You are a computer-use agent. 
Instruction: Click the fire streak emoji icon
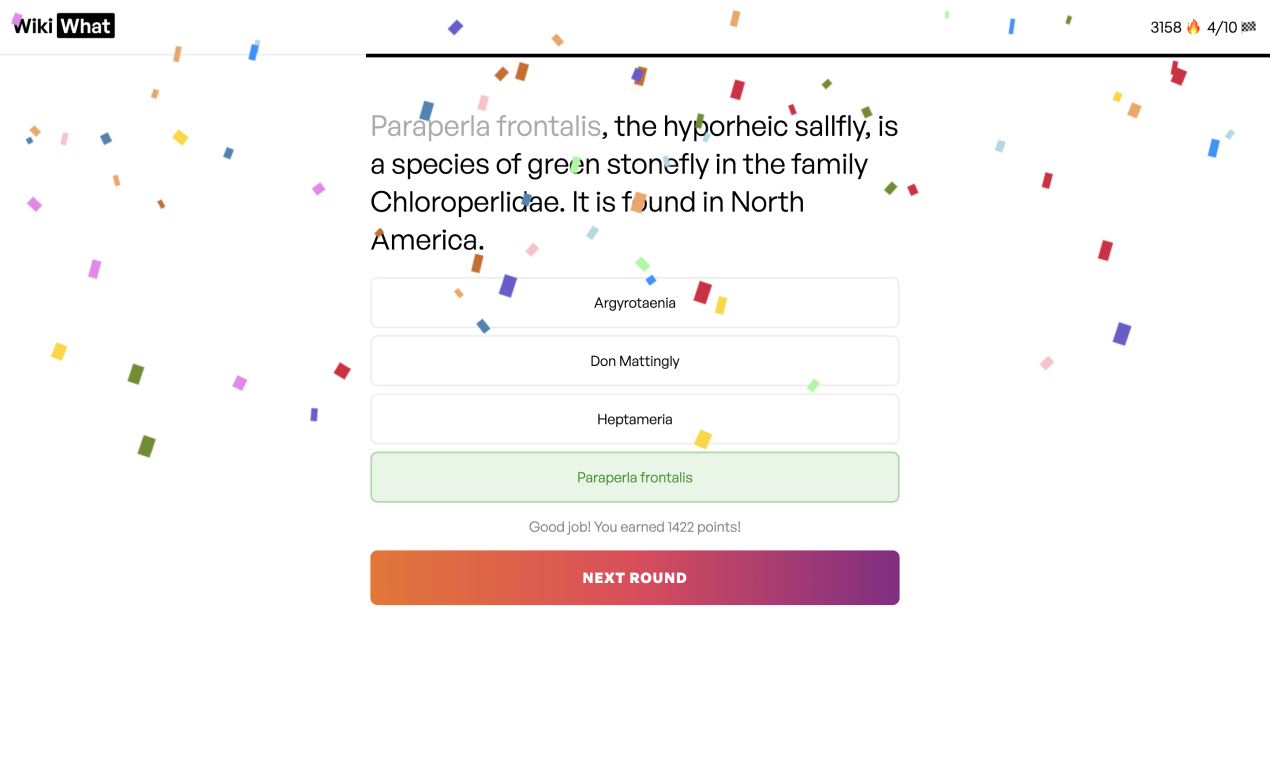coord(1192,27)
